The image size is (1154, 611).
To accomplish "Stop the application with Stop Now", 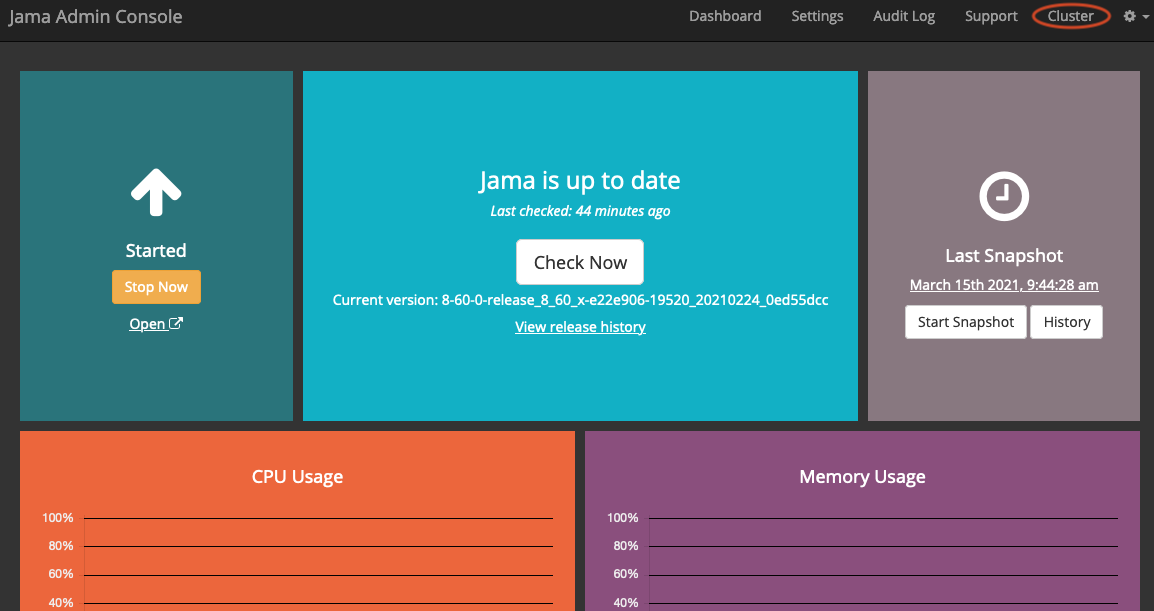I will 156,287.
